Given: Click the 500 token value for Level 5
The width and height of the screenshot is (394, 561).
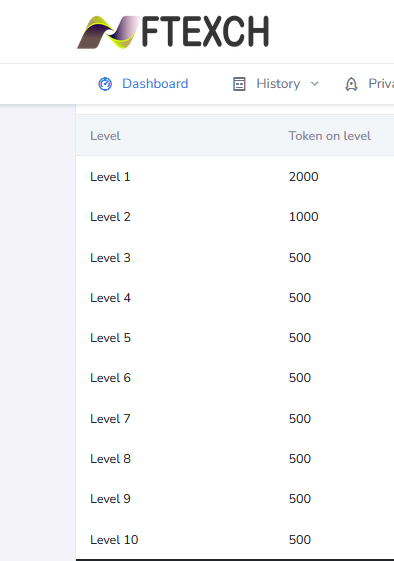Looking at the screenshot, I should (x=300, y=338).
